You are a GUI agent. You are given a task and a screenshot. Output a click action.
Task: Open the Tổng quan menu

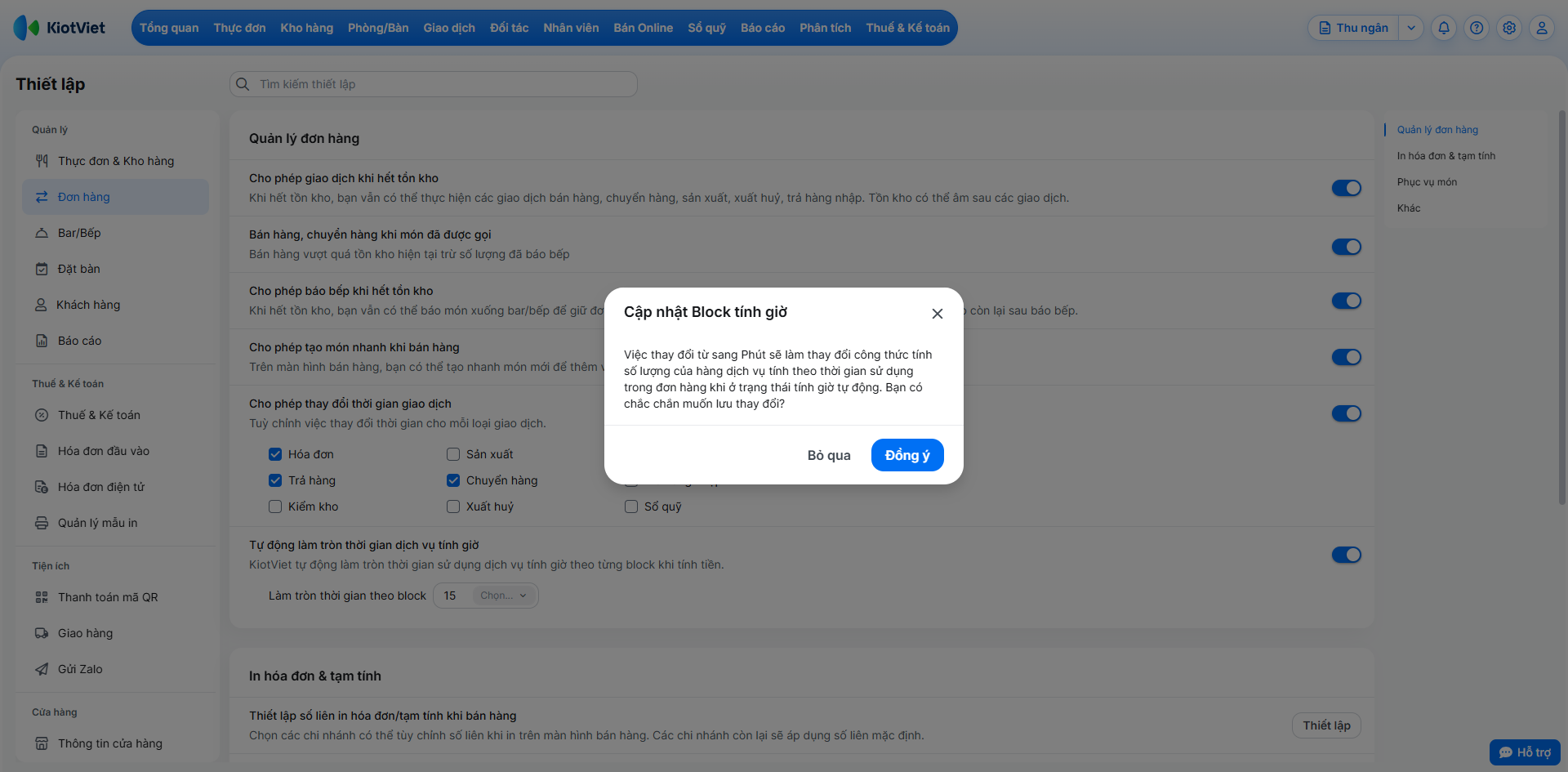[x=169, y=28]
